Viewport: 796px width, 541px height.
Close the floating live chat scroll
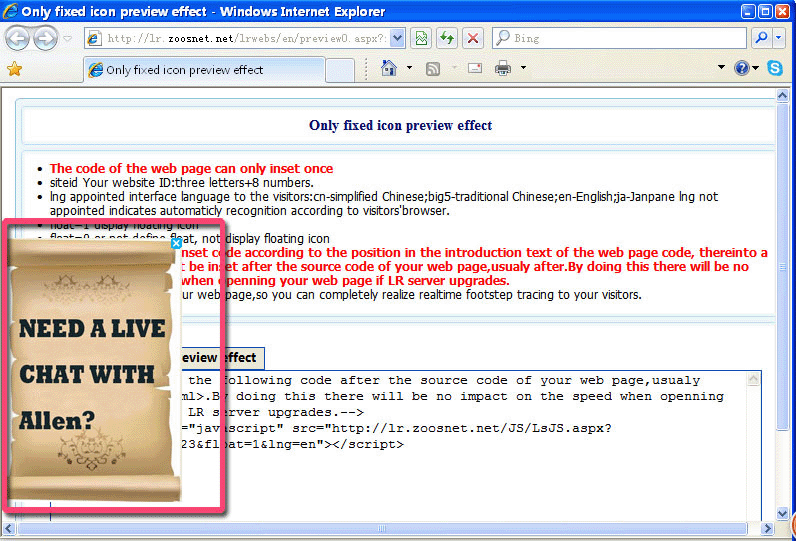176,244
